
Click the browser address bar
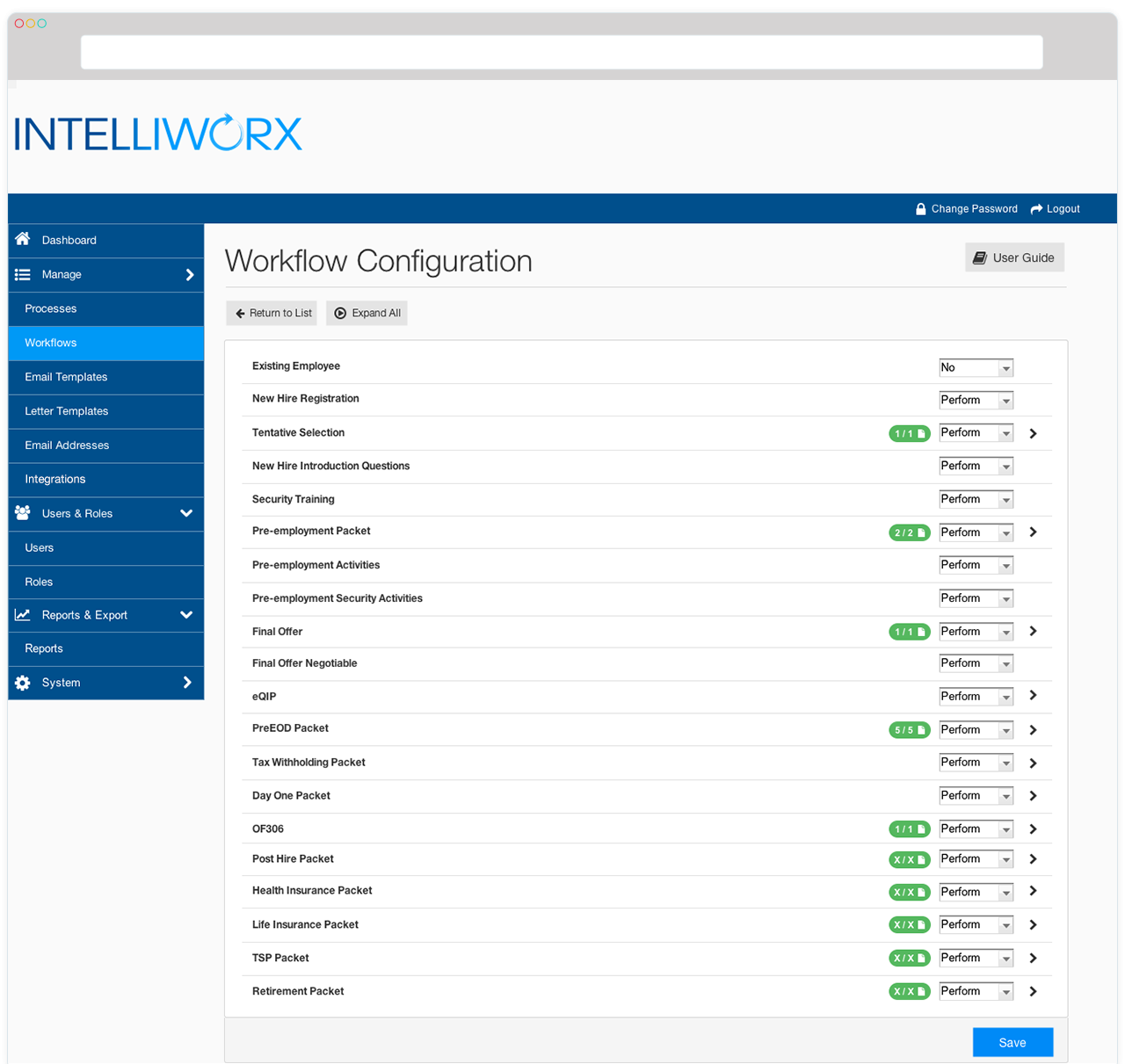tap(562, 52)
